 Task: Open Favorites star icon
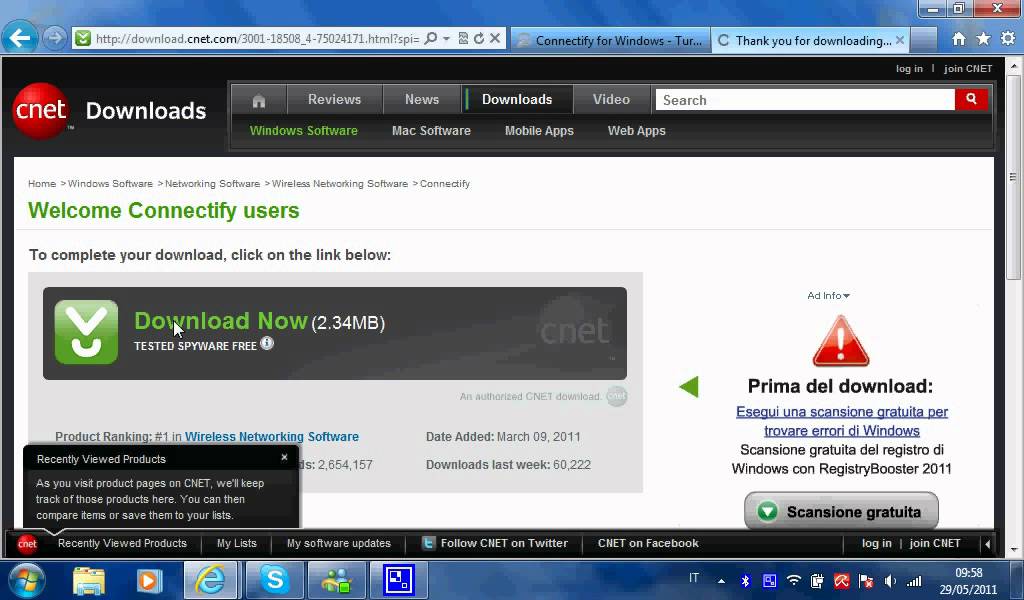click(x=984, y=39)
